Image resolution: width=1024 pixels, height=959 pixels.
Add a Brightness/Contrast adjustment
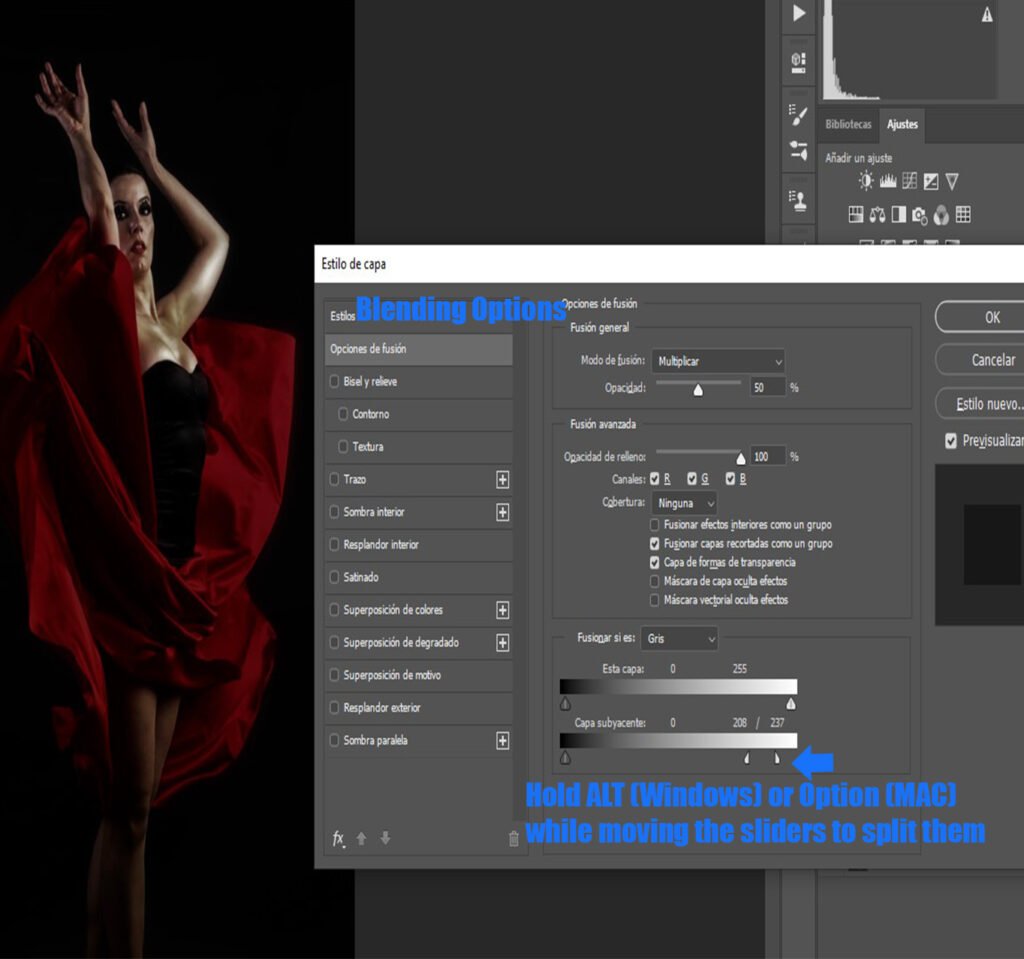[865, 181]
